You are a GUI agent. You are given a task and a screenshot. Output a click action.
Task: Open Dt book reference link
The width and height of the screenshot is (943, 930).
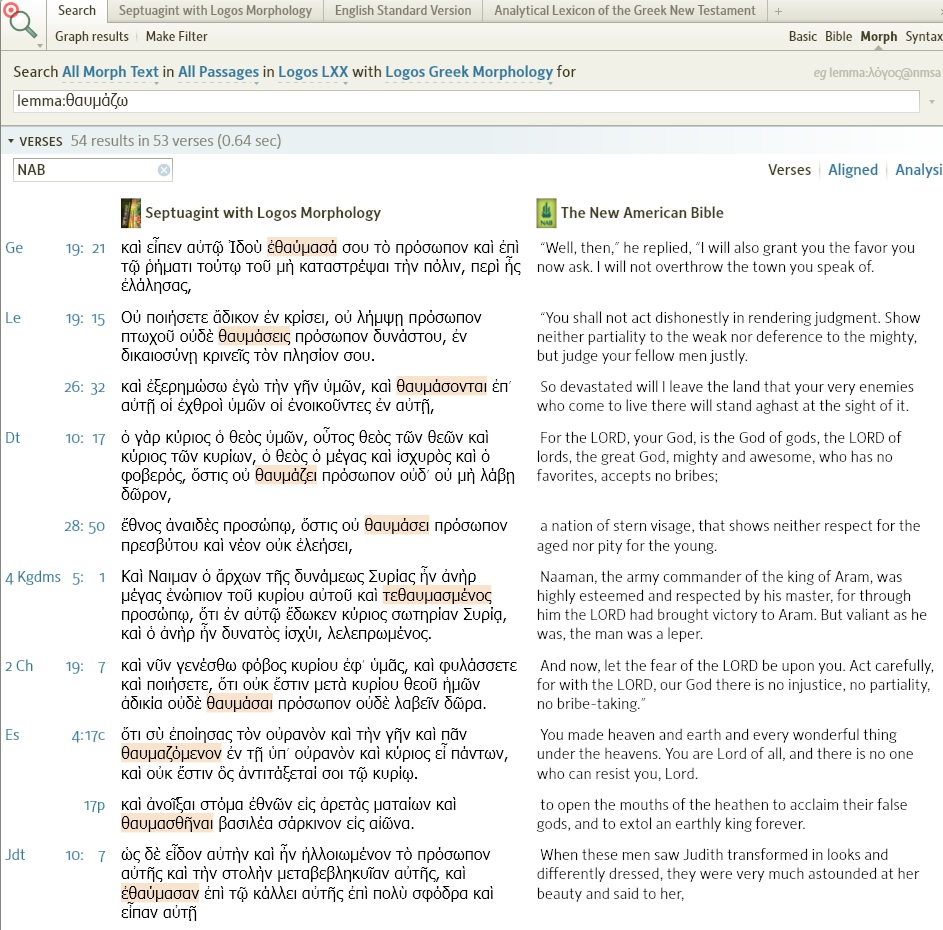coord(13,438)
